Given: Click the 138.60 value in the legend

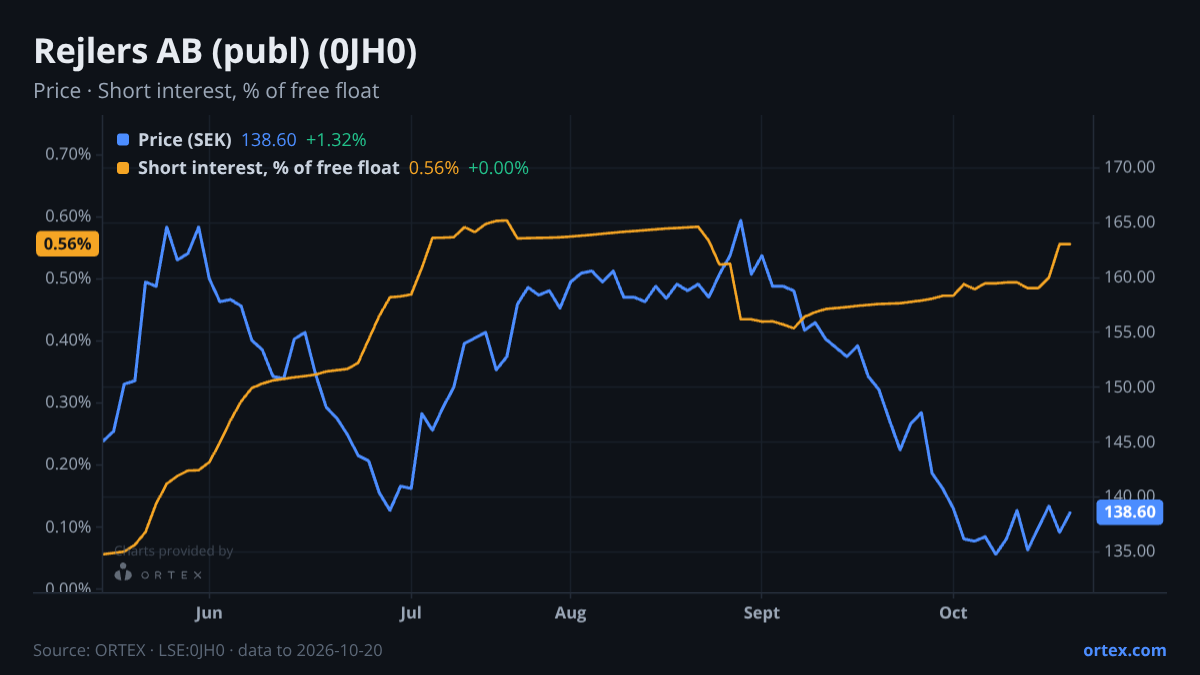Looking at the screenshot, I should pyautogui.click(x=269, y=140).
